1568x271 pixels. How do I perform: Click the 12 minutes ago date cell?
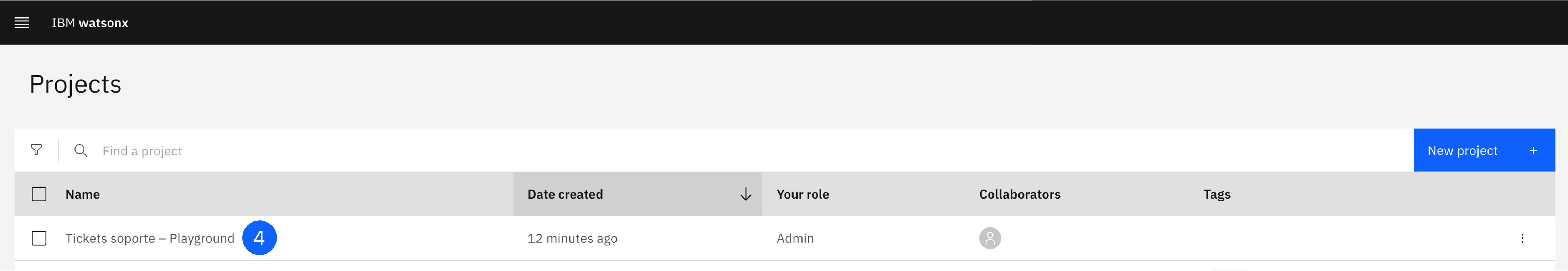tap(572, 238)
